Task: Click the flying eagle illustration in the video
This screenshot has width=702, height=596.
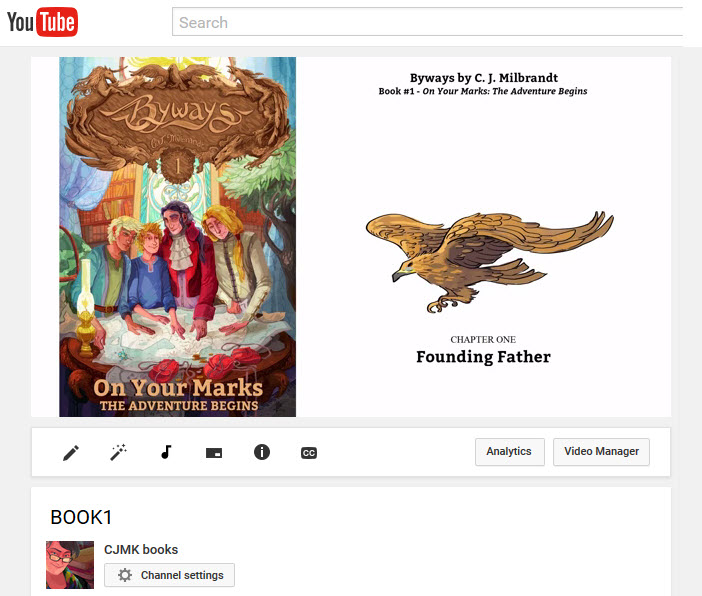Action: pyautogui.click(x=488, y=257)
